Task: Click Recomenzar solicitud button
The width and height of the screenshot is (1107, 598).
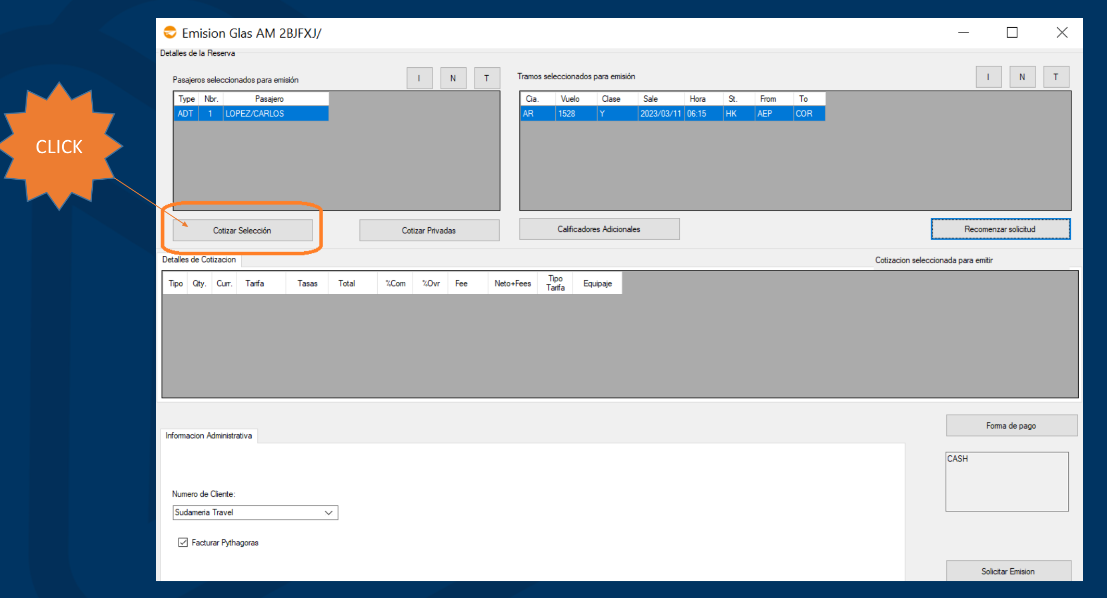Action: pyautogui.click(x=1000, y=229)
